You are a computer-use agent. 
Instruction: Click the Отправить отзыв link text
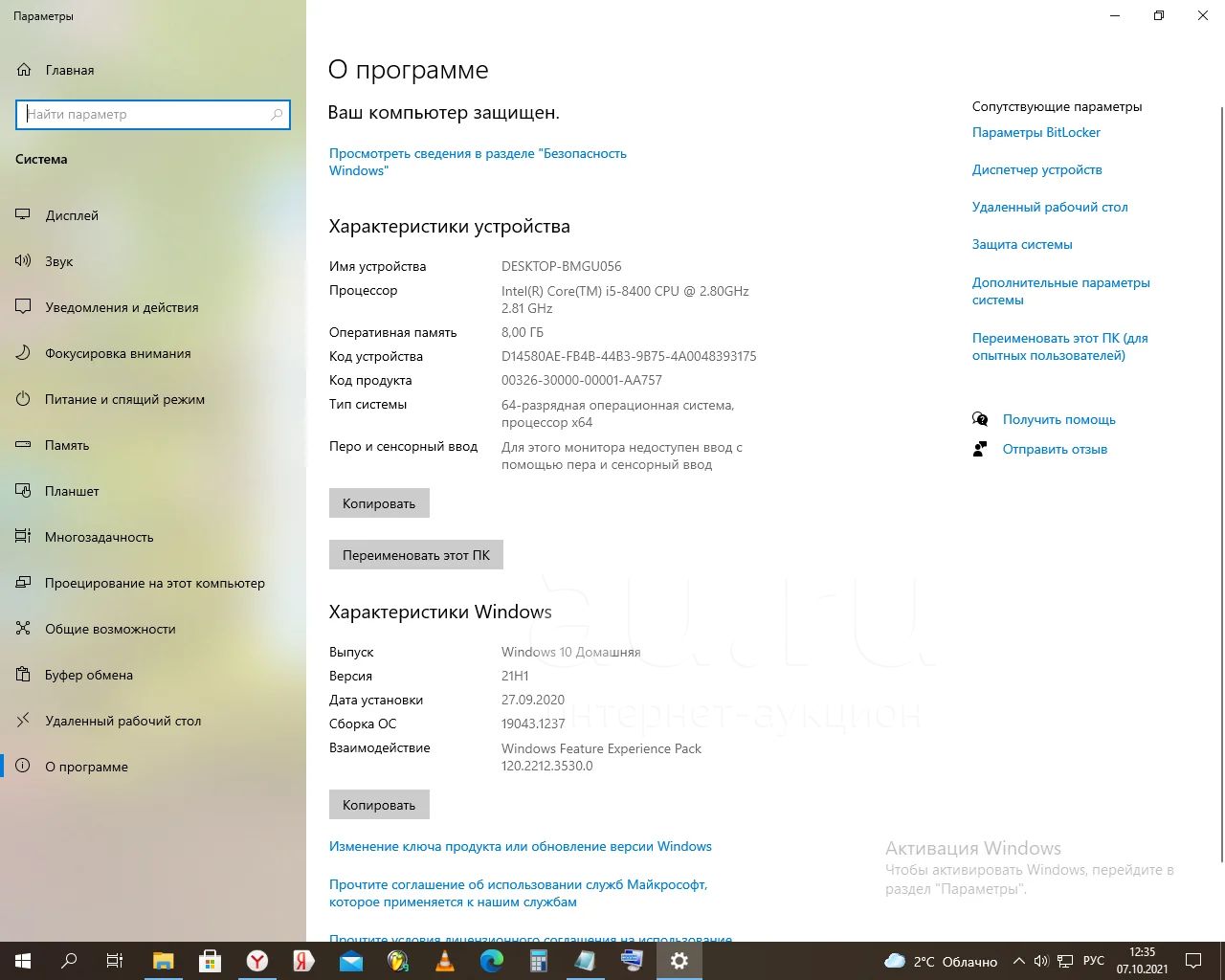point(1055,449)
